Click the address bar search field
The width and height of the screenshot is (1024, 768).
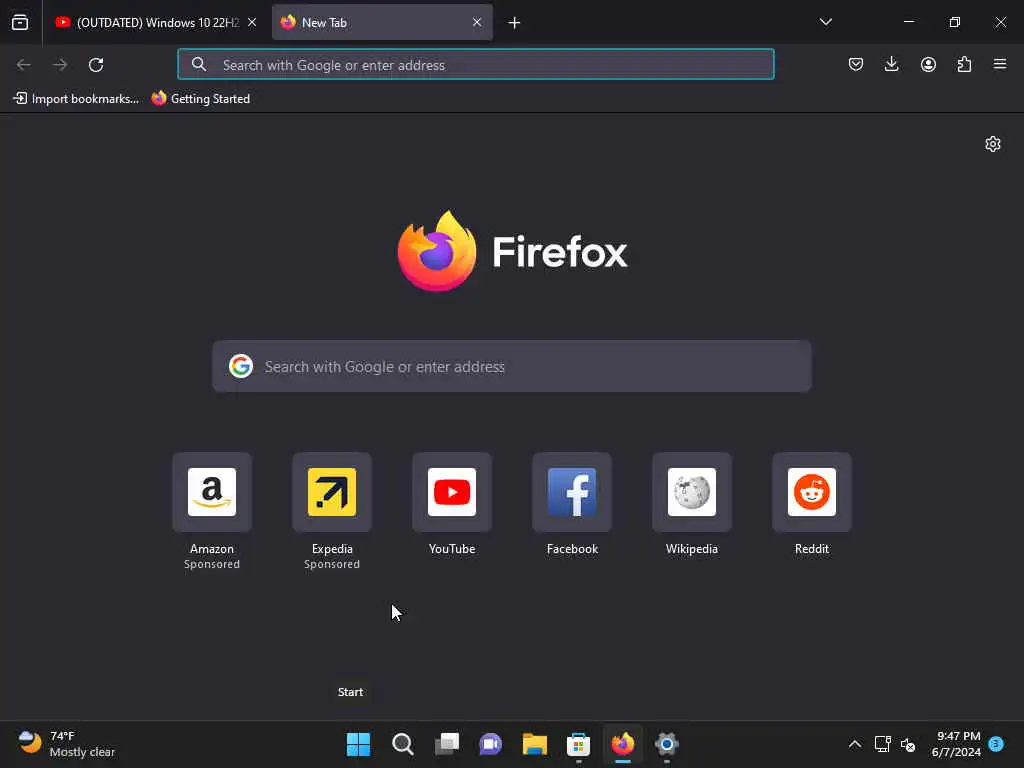[x=476, y=65]
